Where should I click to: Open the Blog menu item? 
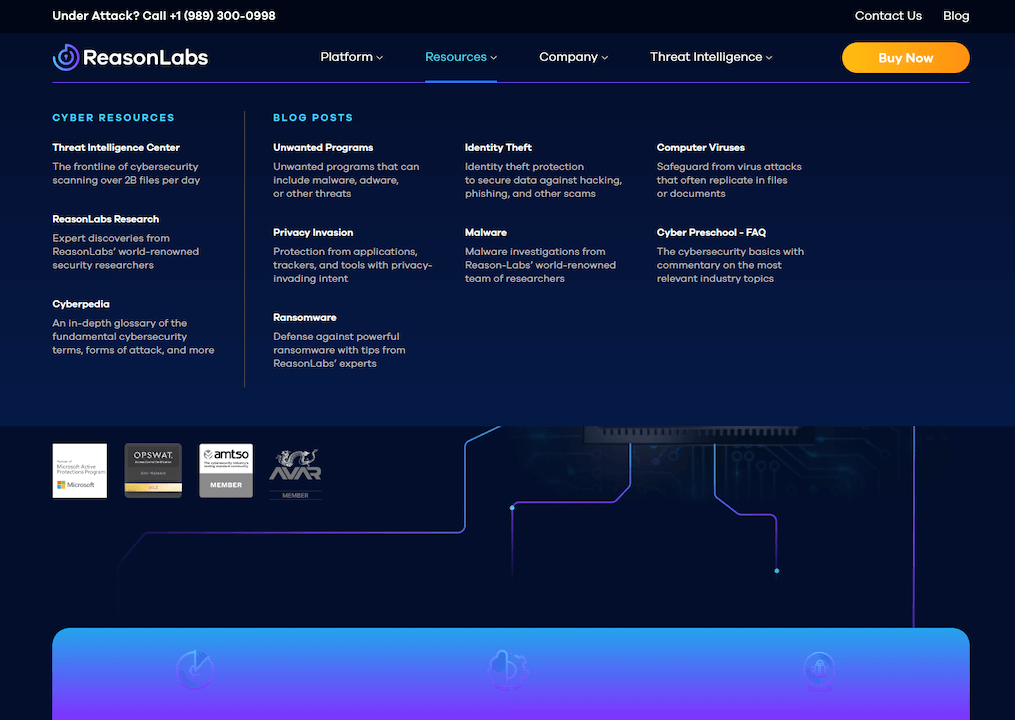(x=956, y=16)
